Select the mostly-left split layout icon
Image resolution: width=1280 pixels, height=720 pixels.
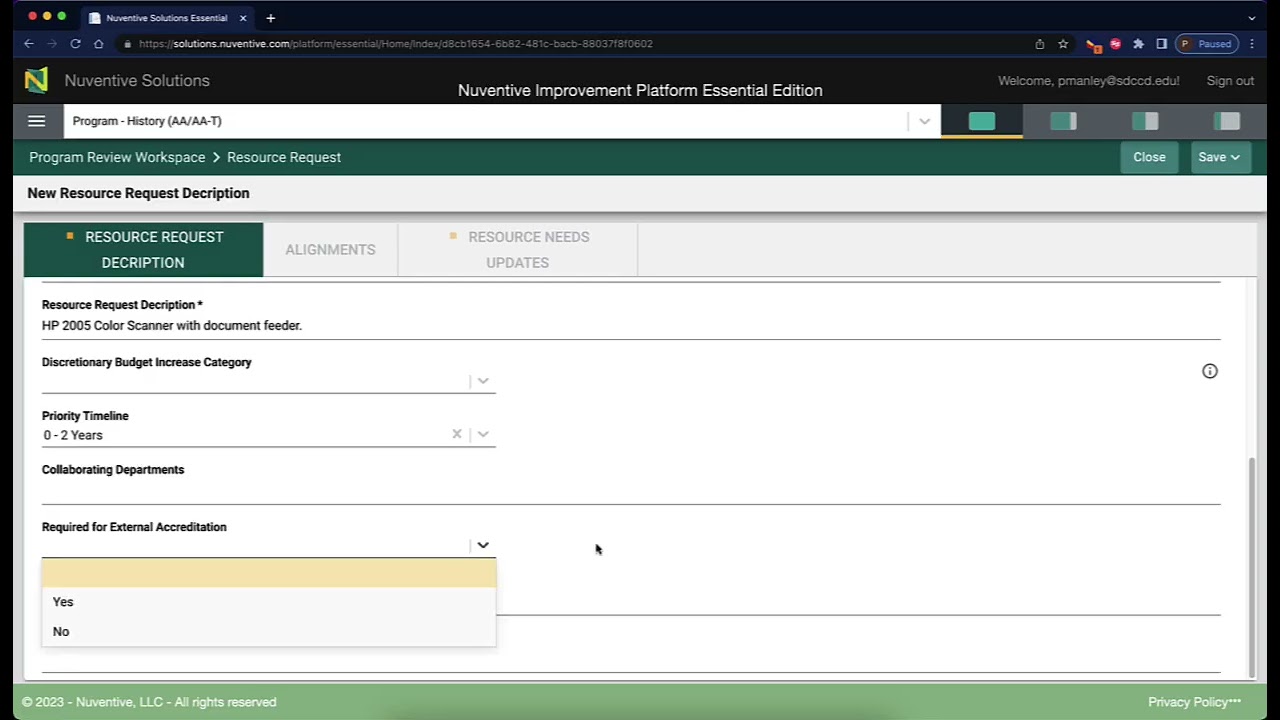pyautogui.click(x=1063, y=121)
